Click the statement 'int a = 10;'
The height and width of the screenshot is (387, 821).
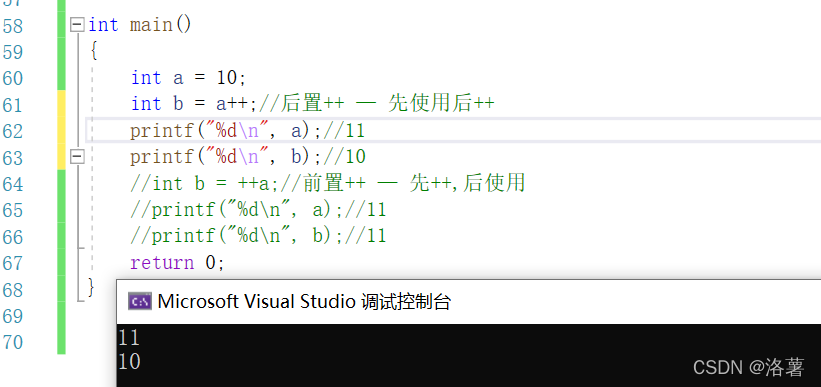[x=188, y=78]
